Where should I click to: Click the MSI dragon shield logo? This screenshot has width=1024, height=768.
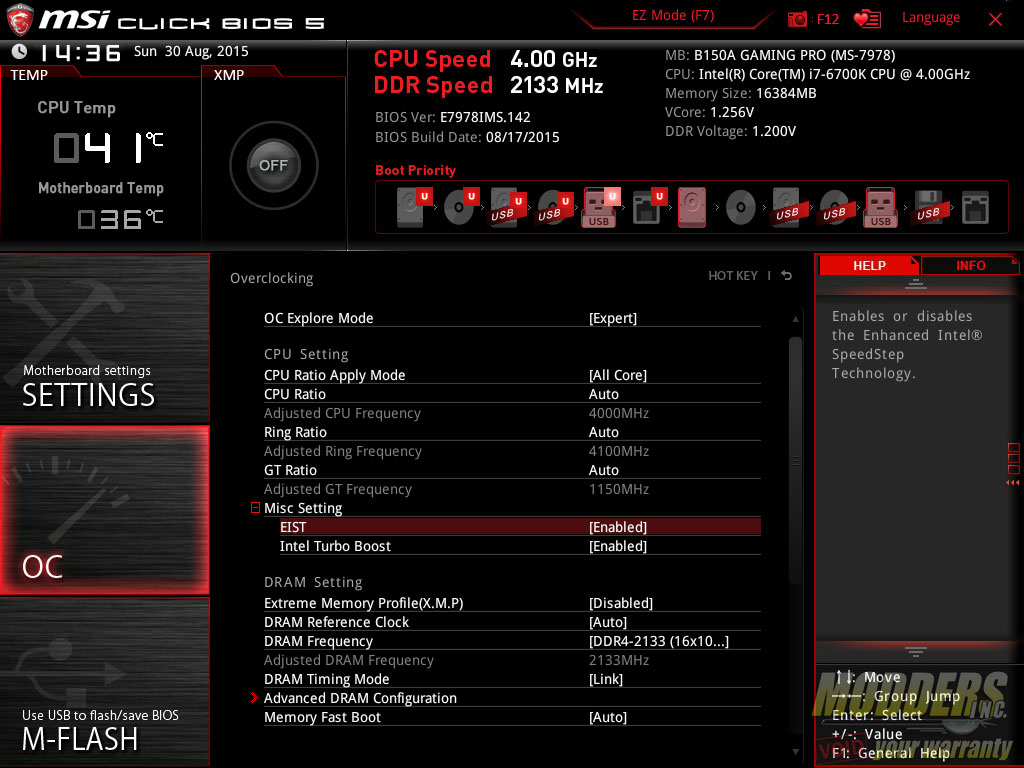tap(20, 20)
